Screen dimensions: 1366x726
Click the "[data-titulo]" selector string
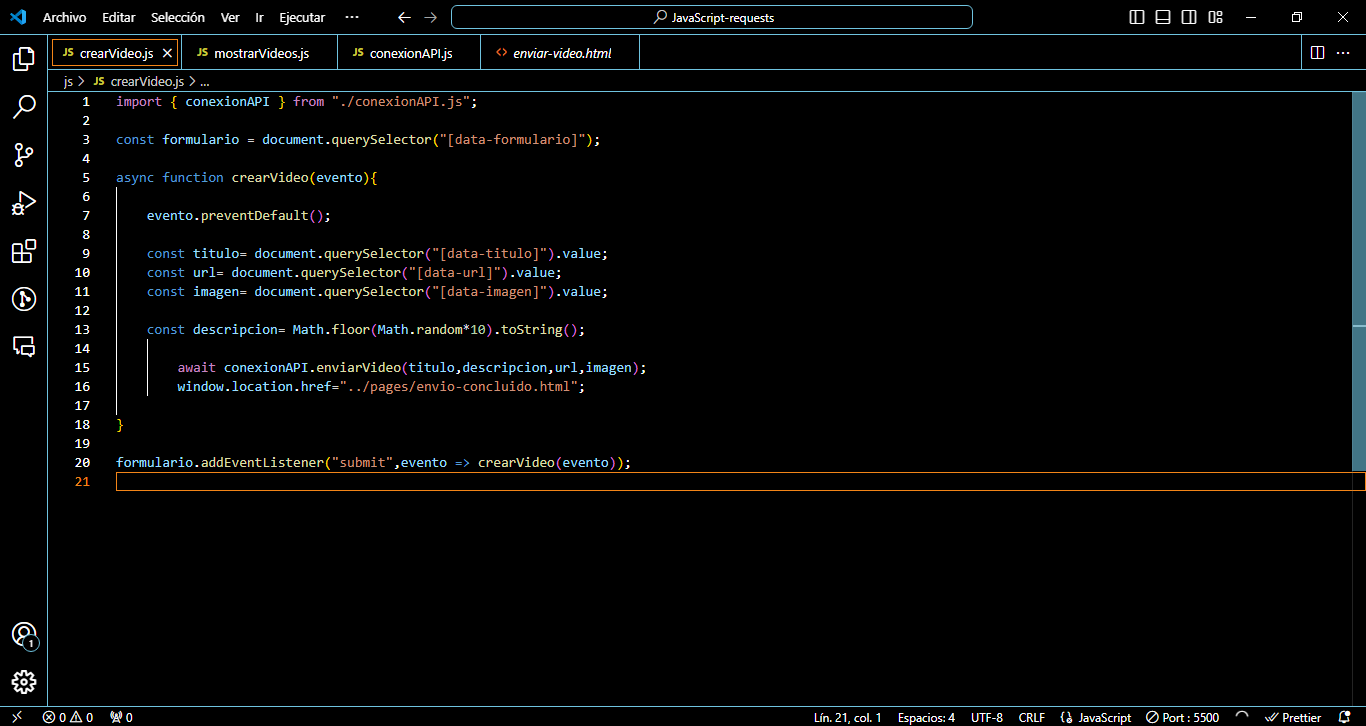pyautogui.click(x=493, y=253)
